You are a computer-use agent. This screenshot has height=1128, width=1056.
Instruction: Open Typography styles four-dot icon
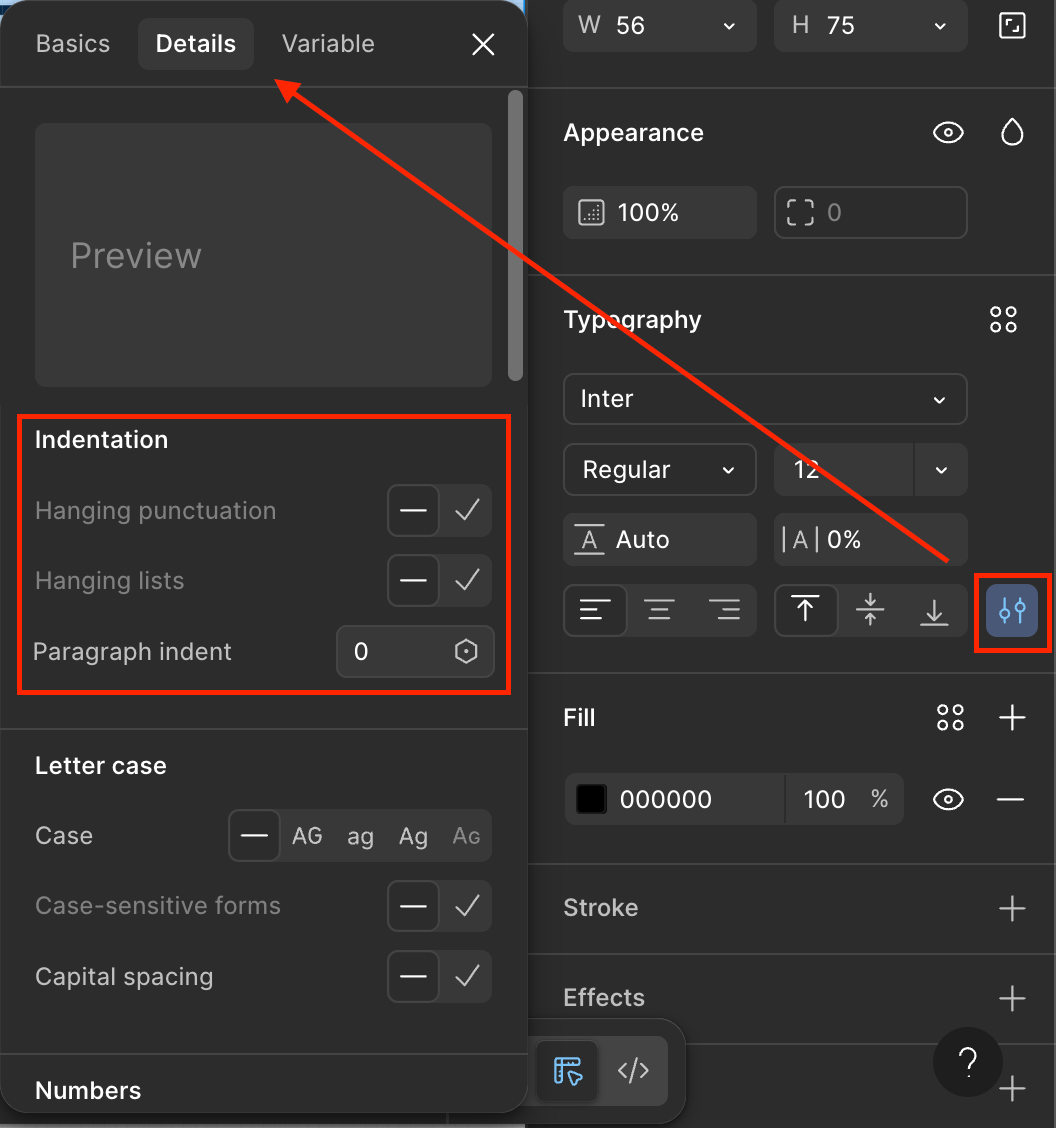coord(1003,319)
